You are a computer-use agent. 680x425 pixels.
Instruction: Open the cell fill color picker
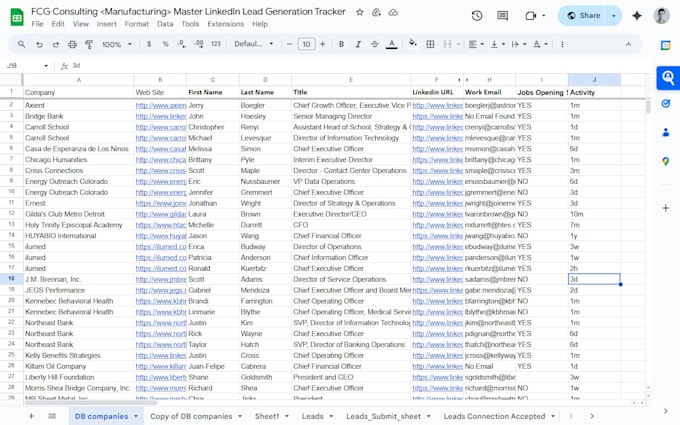pos(413,44)
